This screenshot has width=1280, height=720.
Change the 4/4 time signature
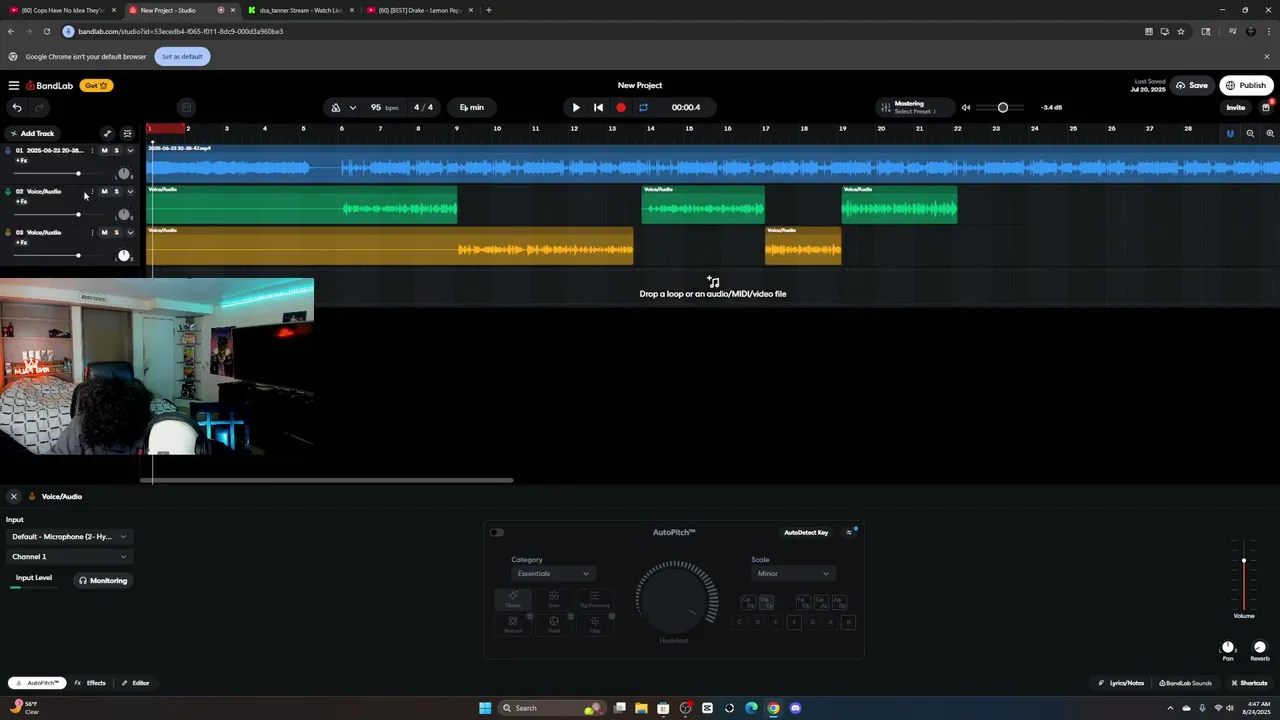424,107
